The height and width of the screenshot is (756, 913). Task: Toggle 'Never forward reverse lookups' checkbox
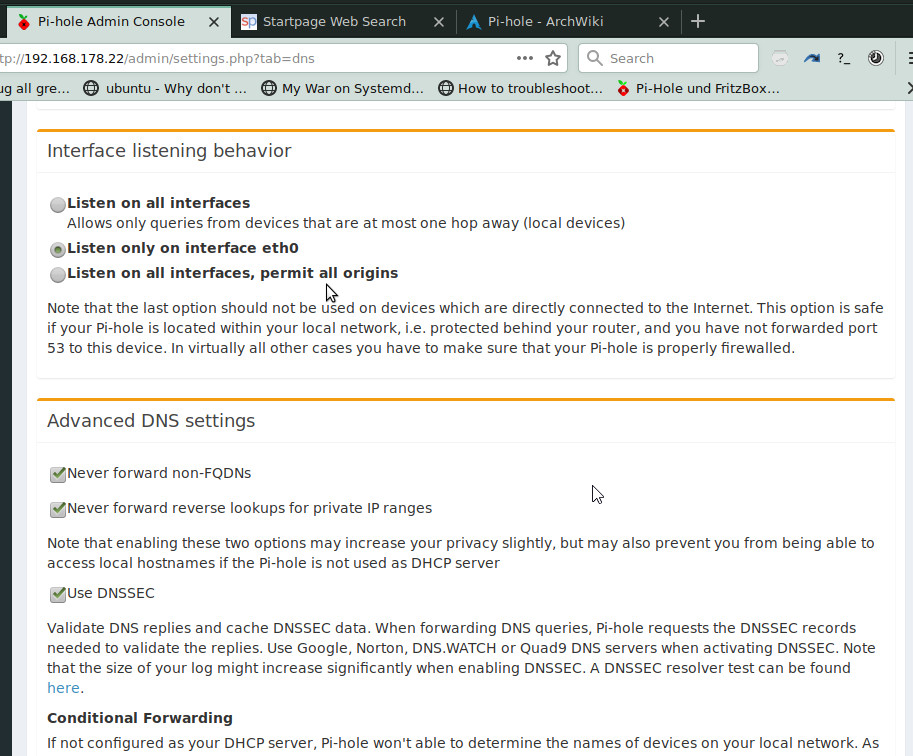point(58,510)
